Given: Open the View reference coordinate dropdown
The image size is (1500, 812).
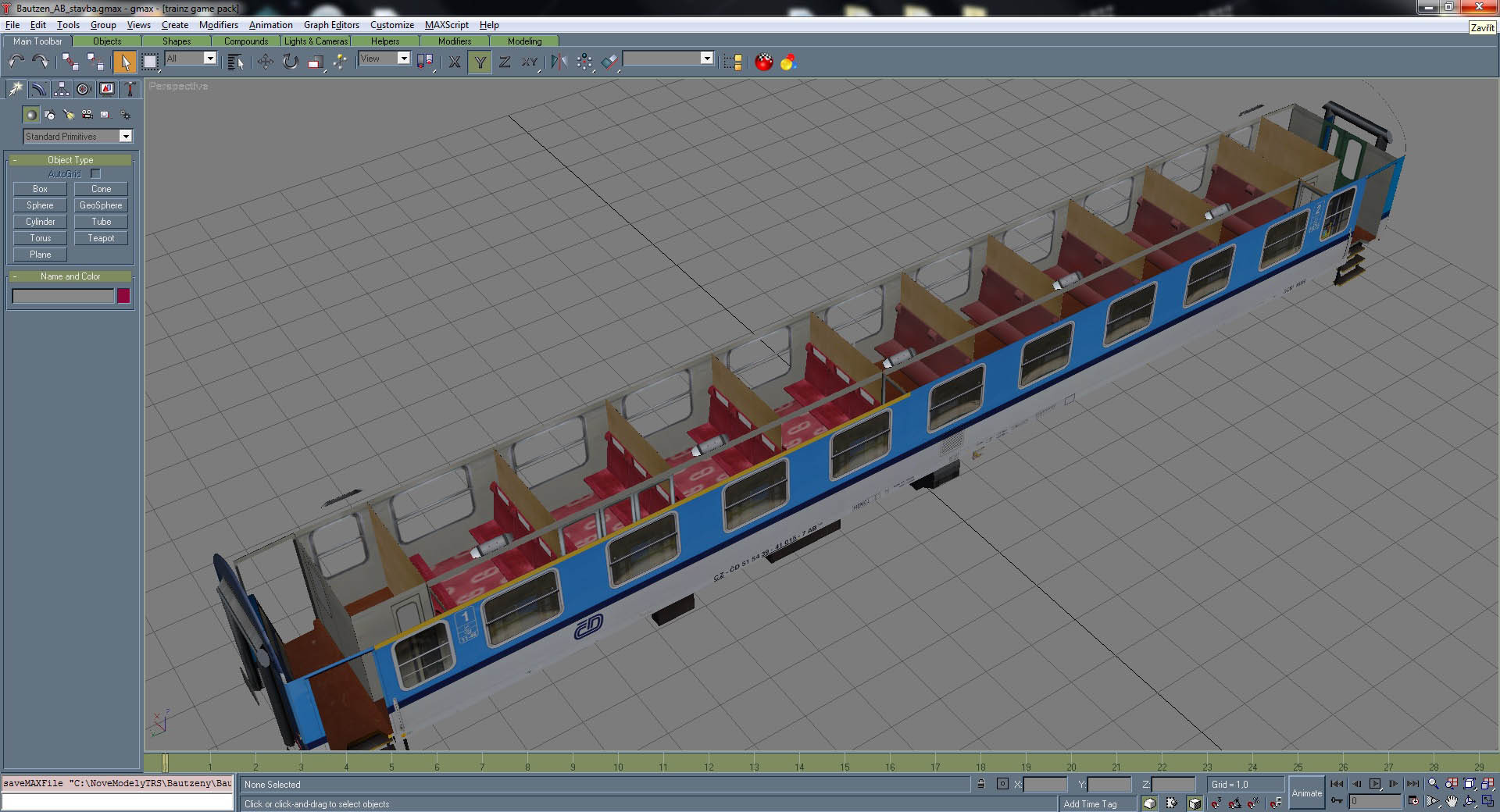Looking at the screenshot, I should tap(384, 59).
